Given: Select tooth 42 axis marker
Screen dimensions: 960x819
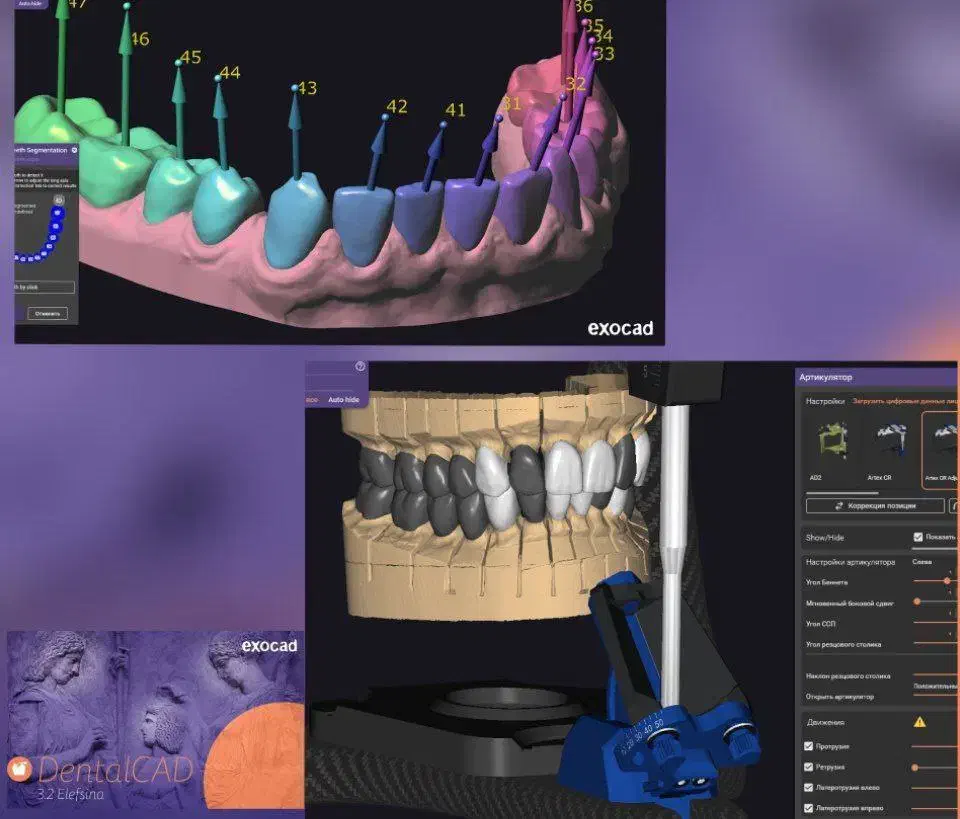Looking at the screenshot, I should tap(385, 119).
